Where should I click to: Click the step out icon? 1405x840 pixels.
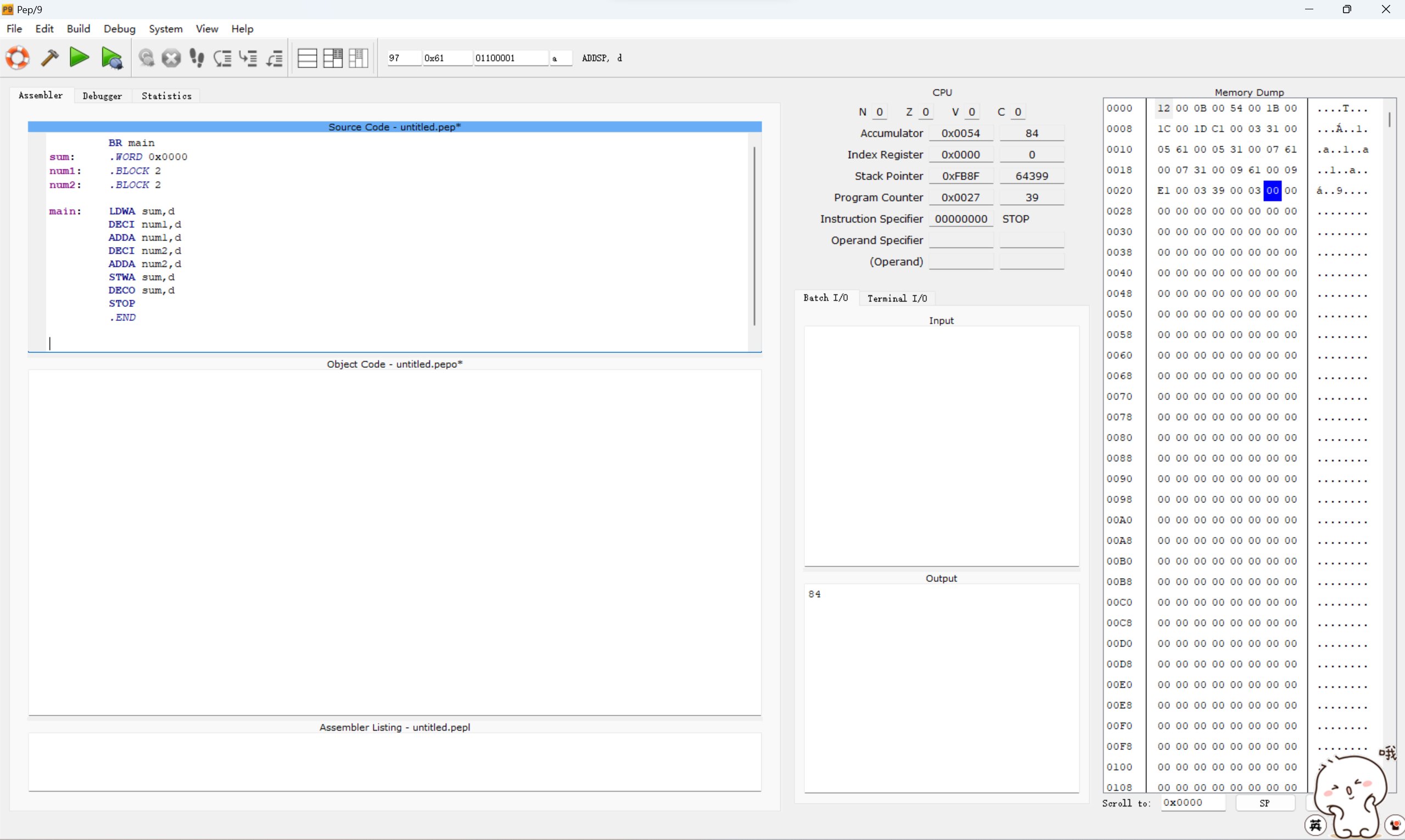pos(275,58)
